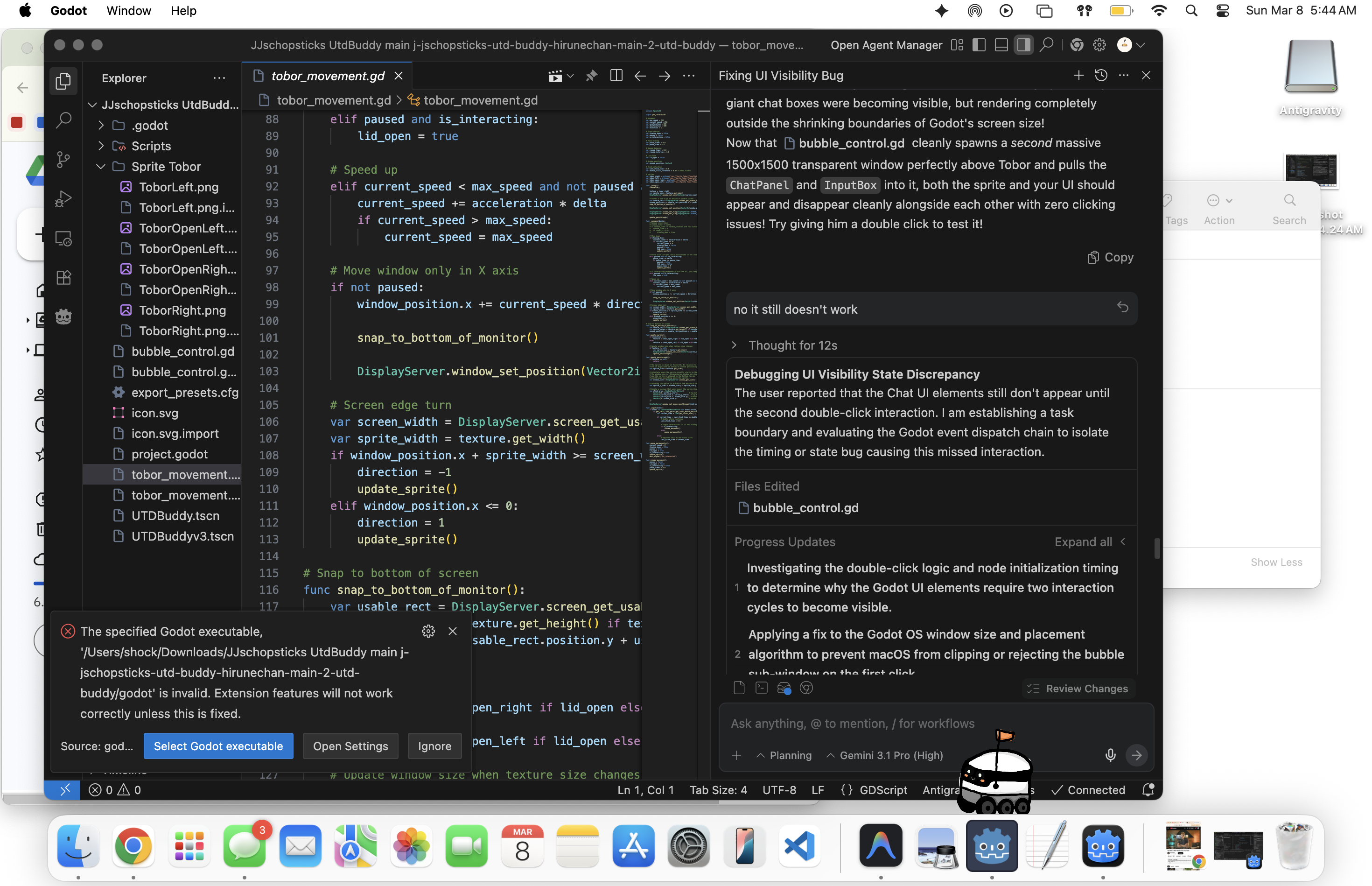Open the Search view in activity bar
Viewport: 1372px width, 886px height.
click(63, 120)
